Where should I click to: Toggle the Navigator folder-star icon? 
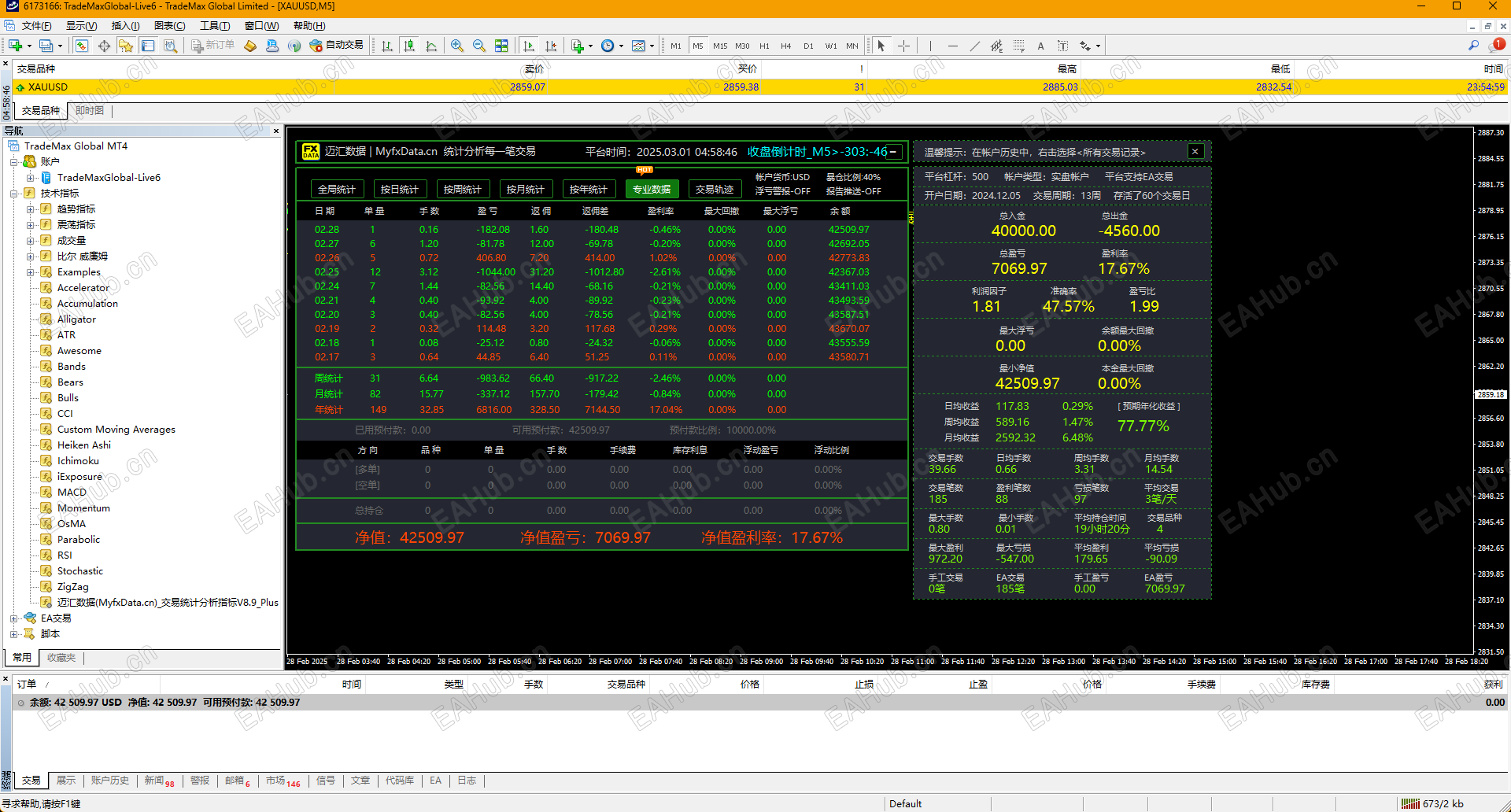[x=126, y=46]
